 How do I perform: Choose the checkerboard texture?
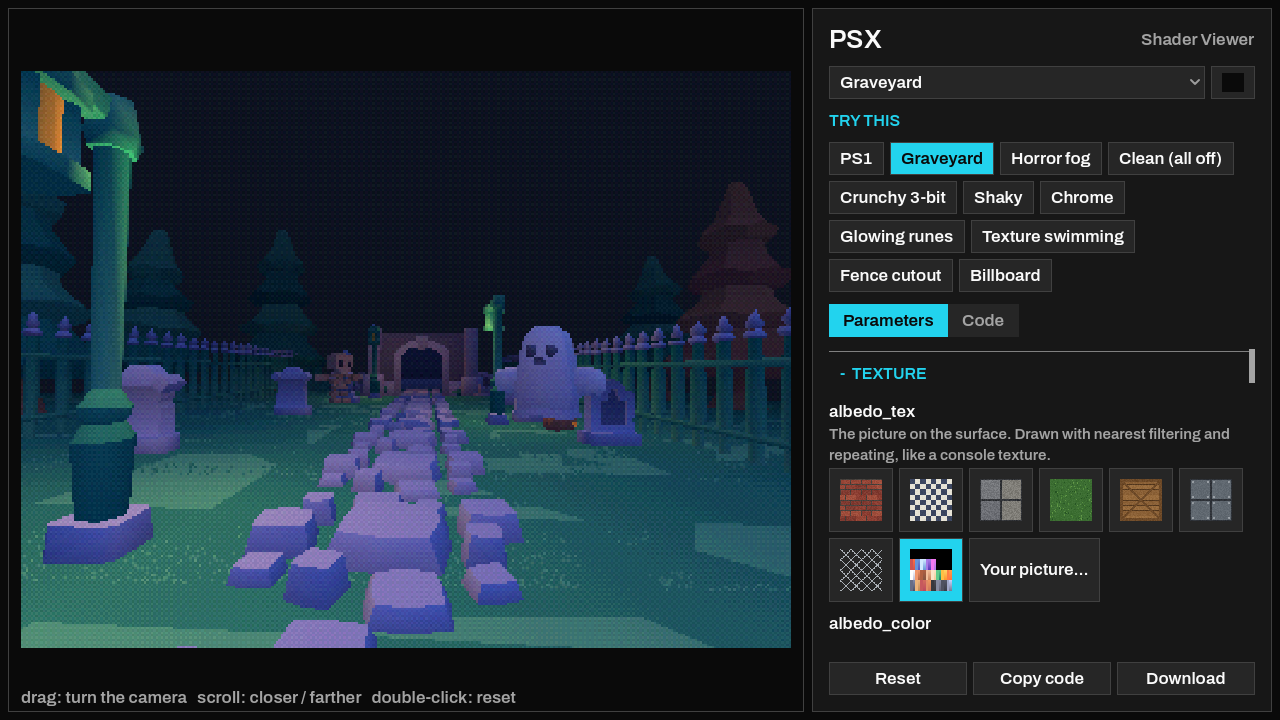coord(931,500)
